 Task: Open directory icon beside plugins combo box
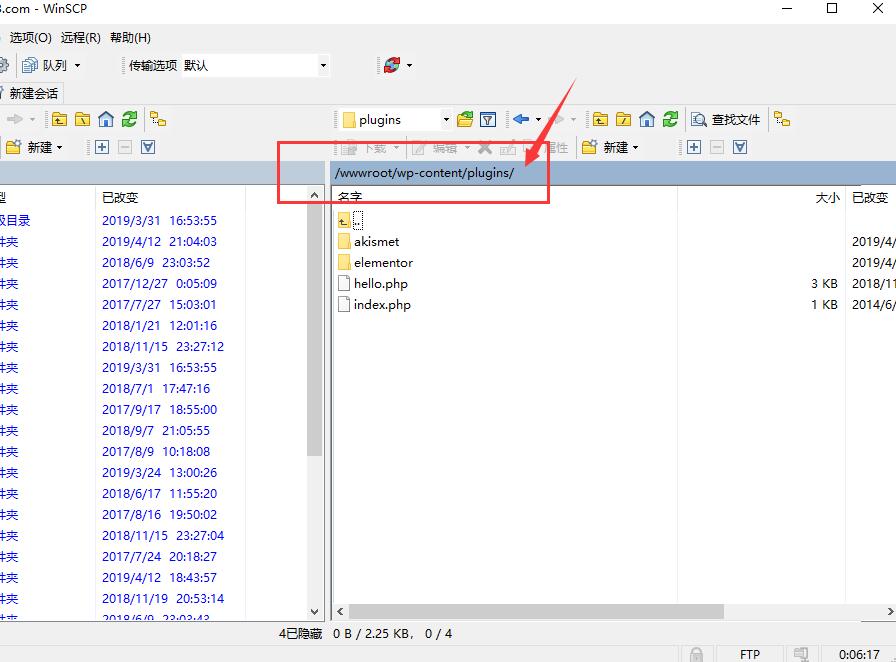(465, 119)
